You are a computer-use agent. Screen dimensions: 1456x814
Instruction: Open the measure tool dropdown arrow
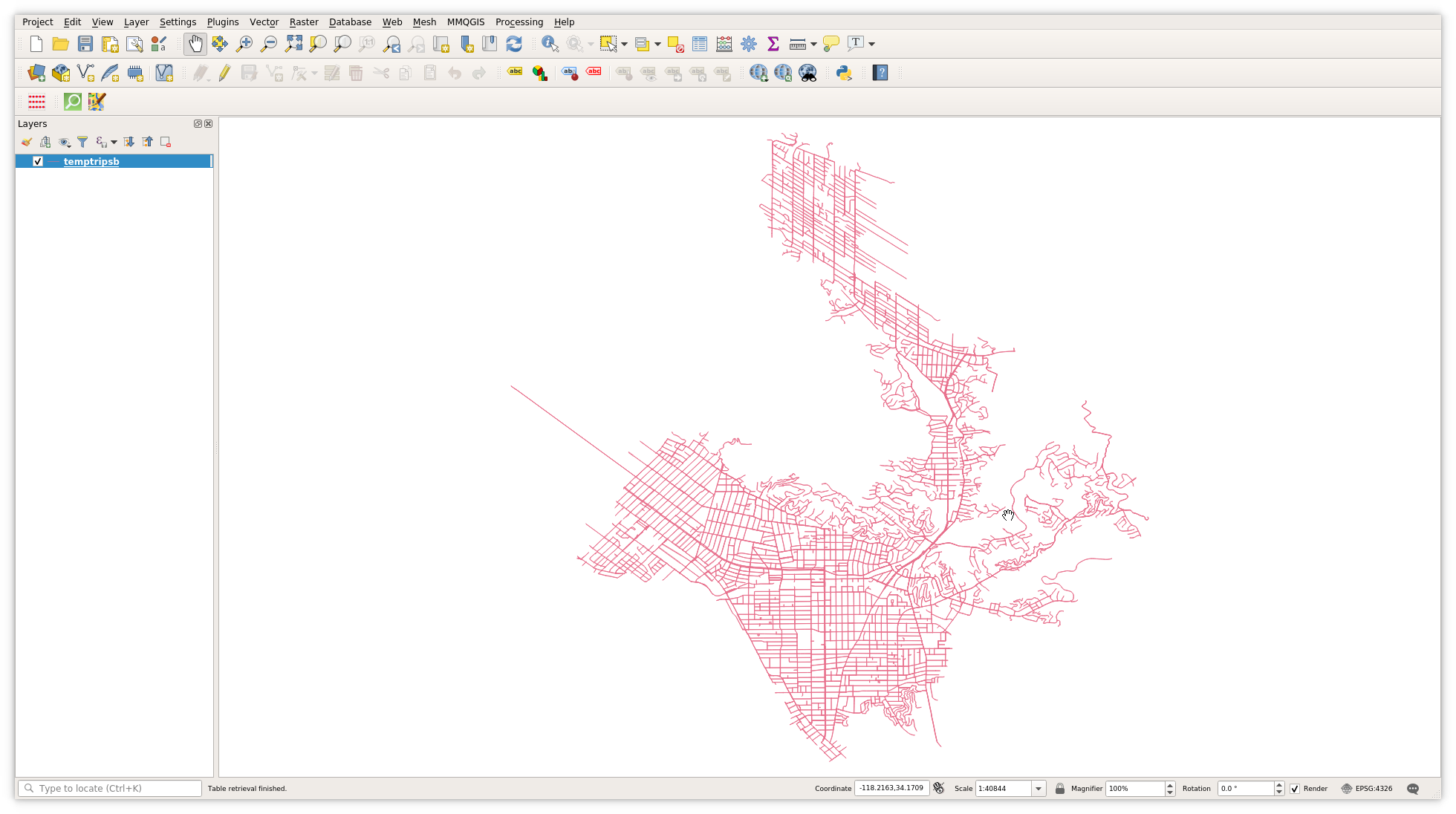pos(813,44)
